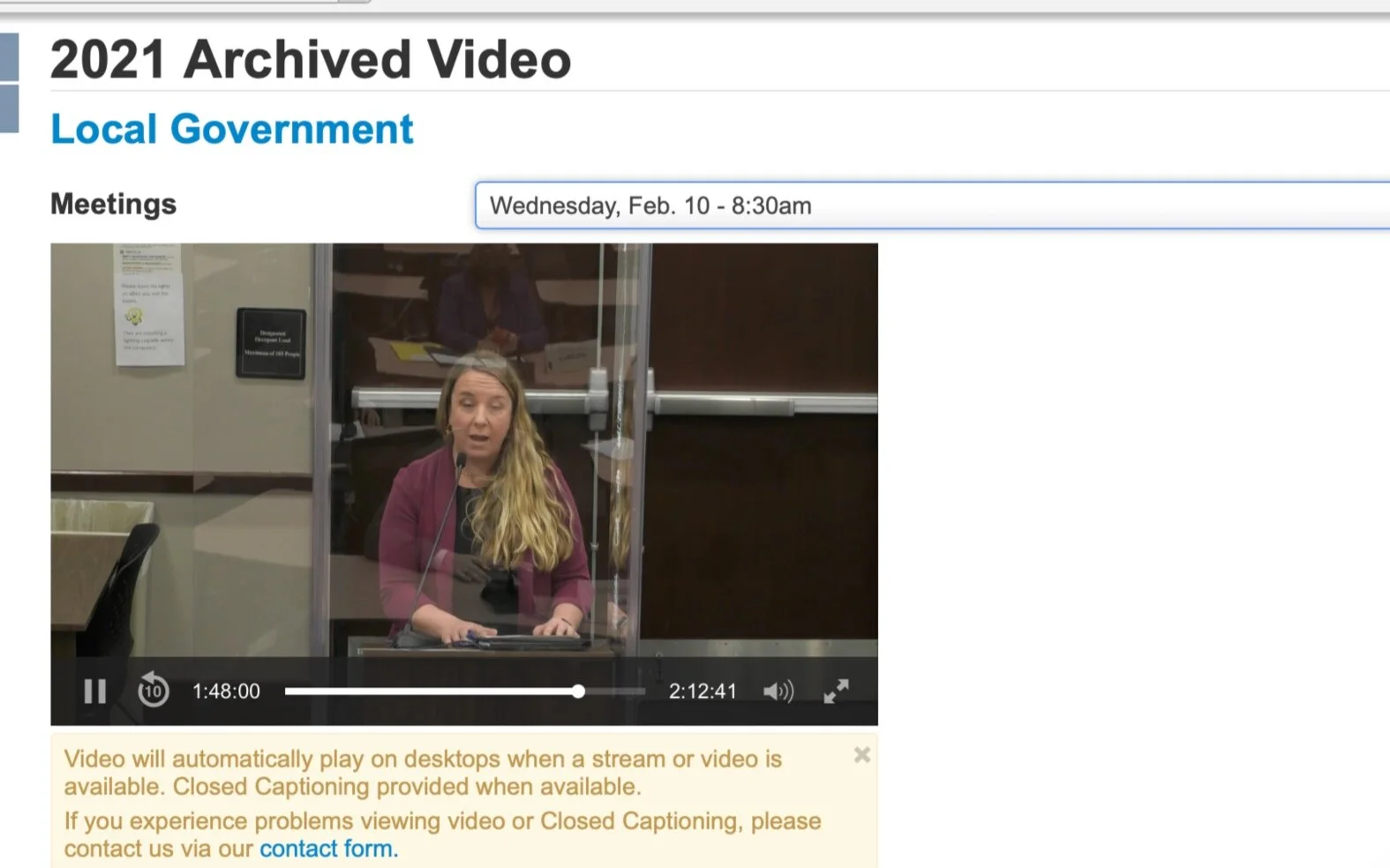
Task: Click the elapsed time 1:48:00
Action: click(x=227, y=692)
